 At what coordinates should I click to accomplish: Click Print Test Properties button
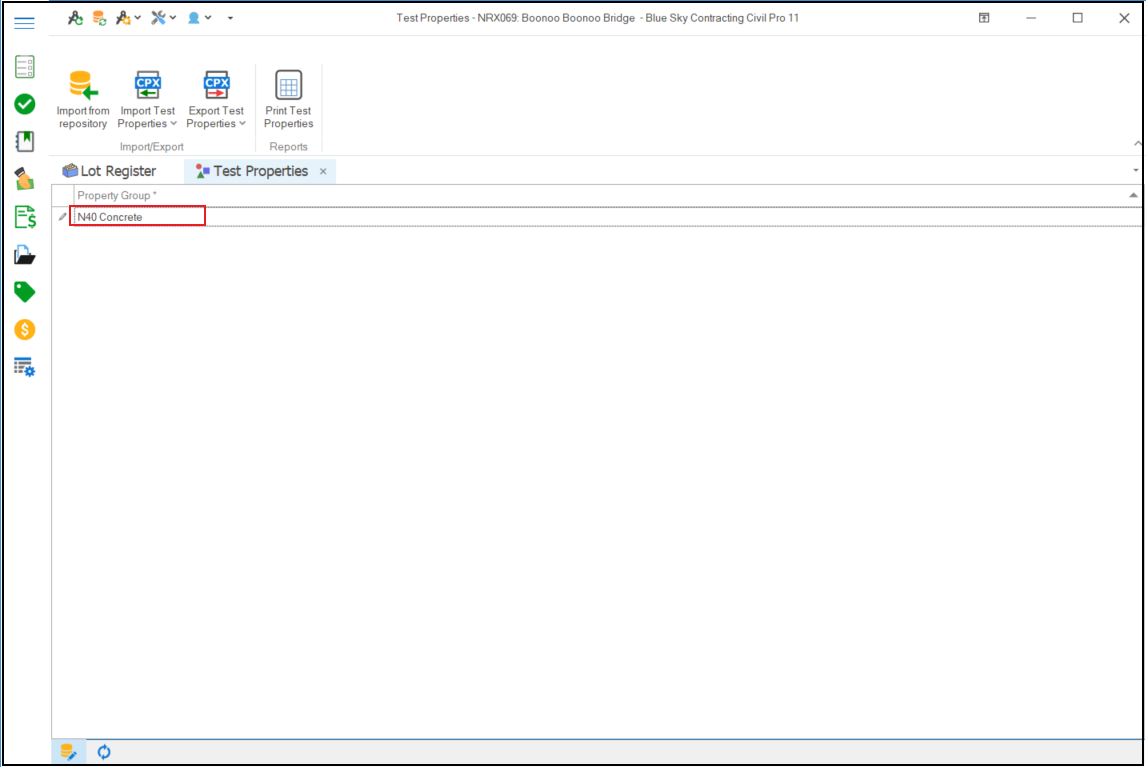click(288, 101)
